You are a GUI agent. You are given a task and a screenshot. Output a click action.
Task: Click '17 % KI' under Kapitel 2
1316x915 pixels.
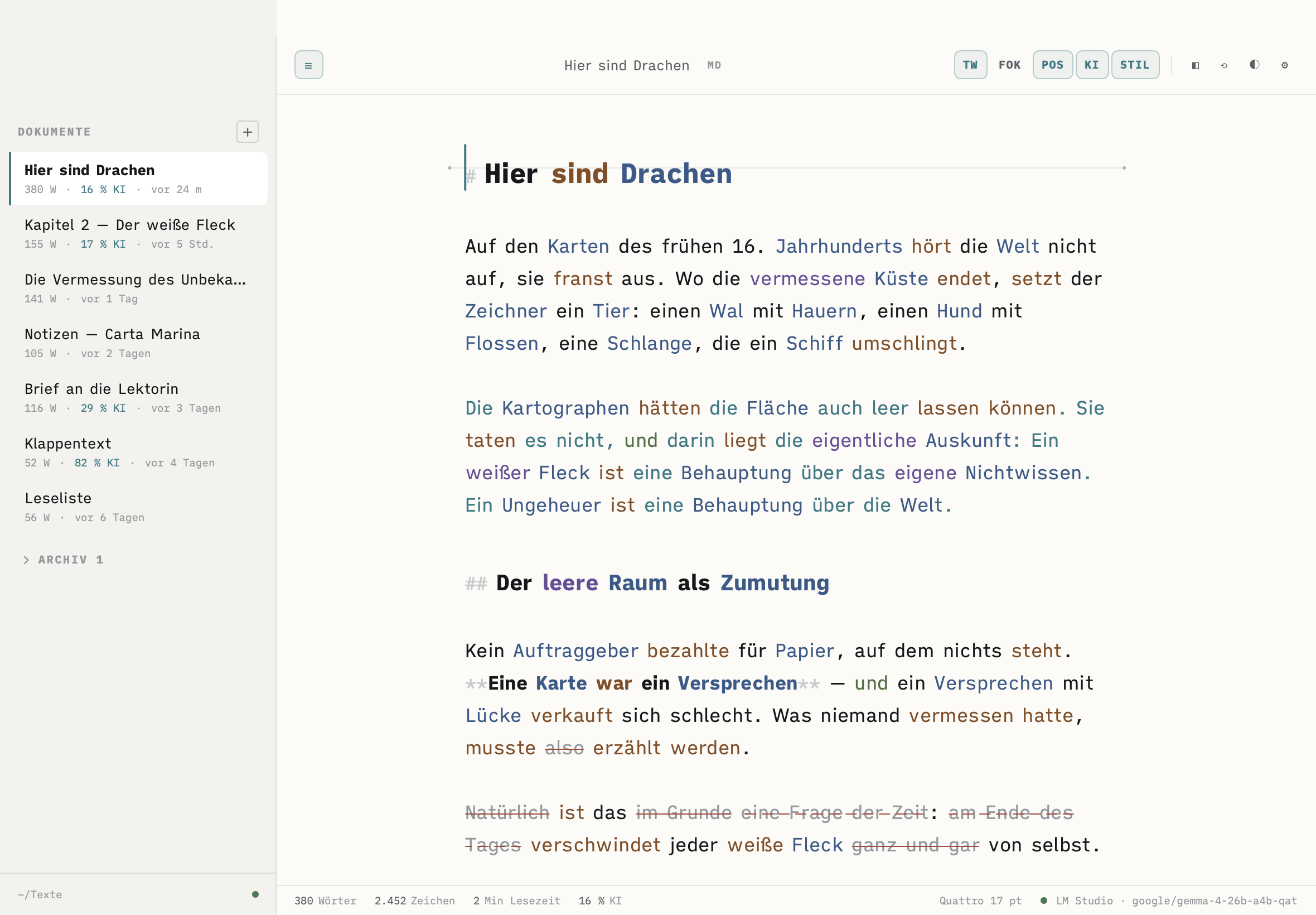(103, 244)
